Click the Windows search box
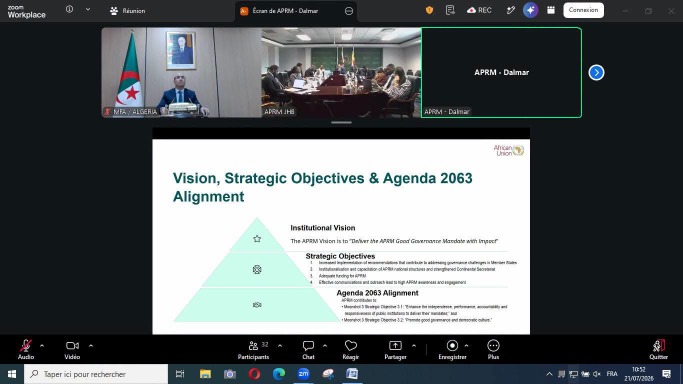This screenshot has width=683, height=384. [x=96, y=374]
